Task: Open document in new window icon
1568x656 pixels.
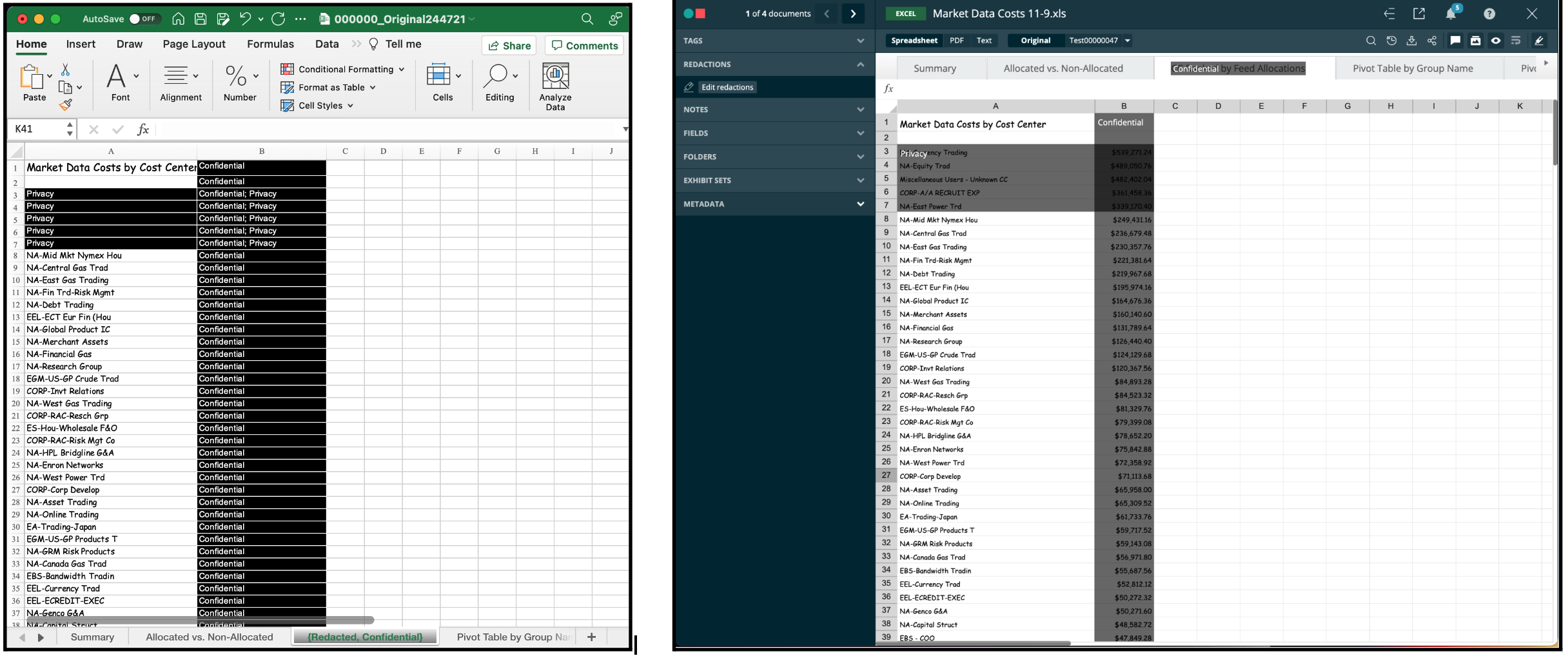Action: point(1419,14)
